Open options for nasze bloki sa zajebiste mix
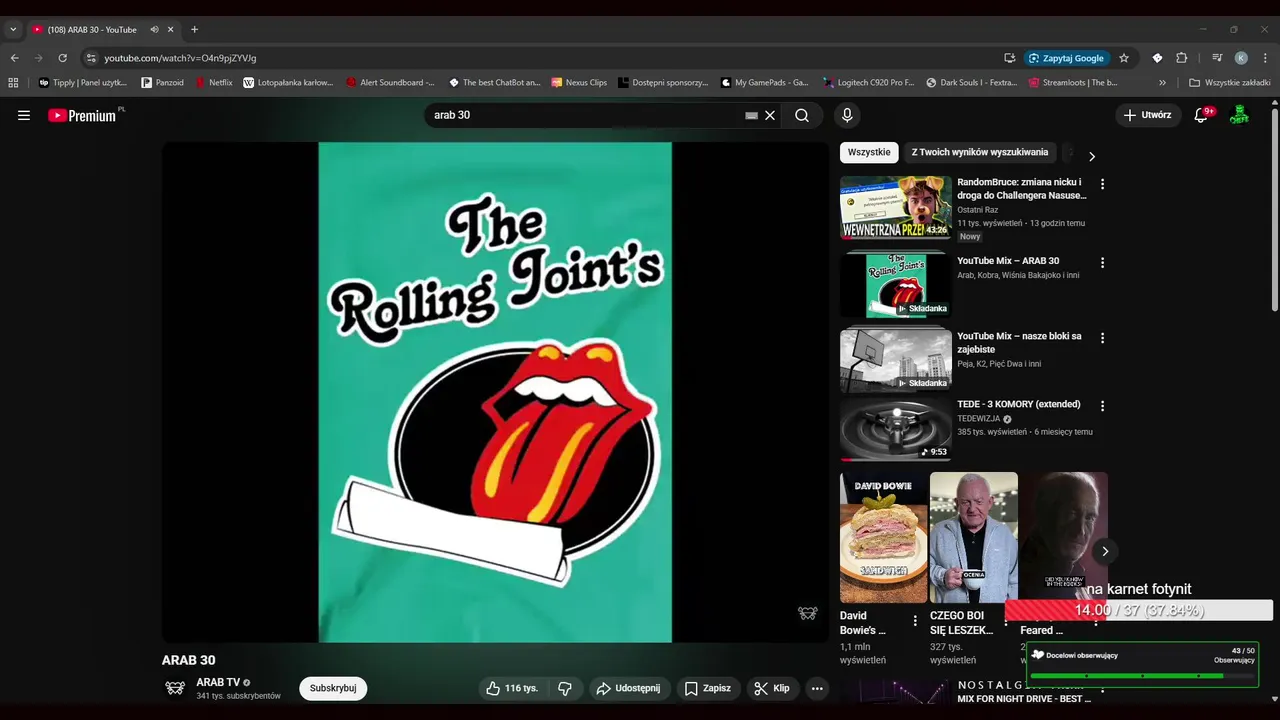 point(1103,338)
